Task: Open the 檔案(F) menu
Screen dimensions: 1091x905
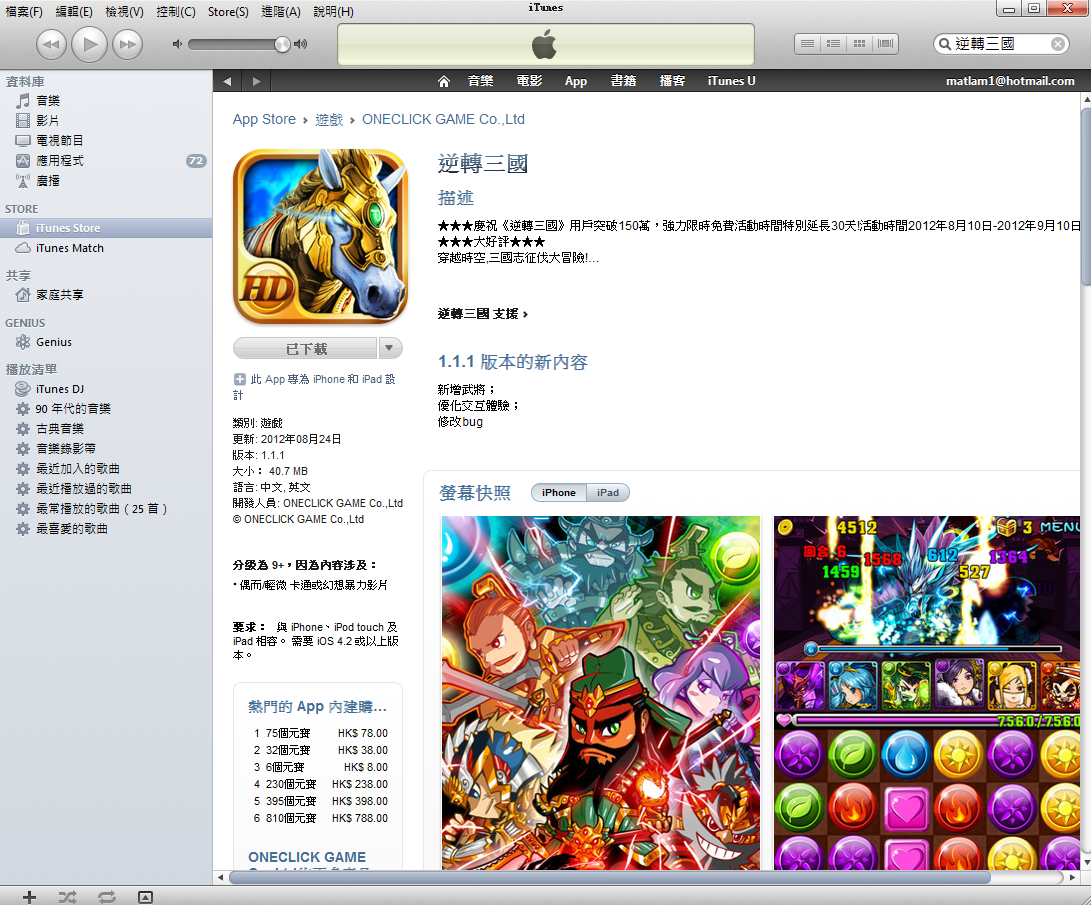Action: (x=24, y=12)
